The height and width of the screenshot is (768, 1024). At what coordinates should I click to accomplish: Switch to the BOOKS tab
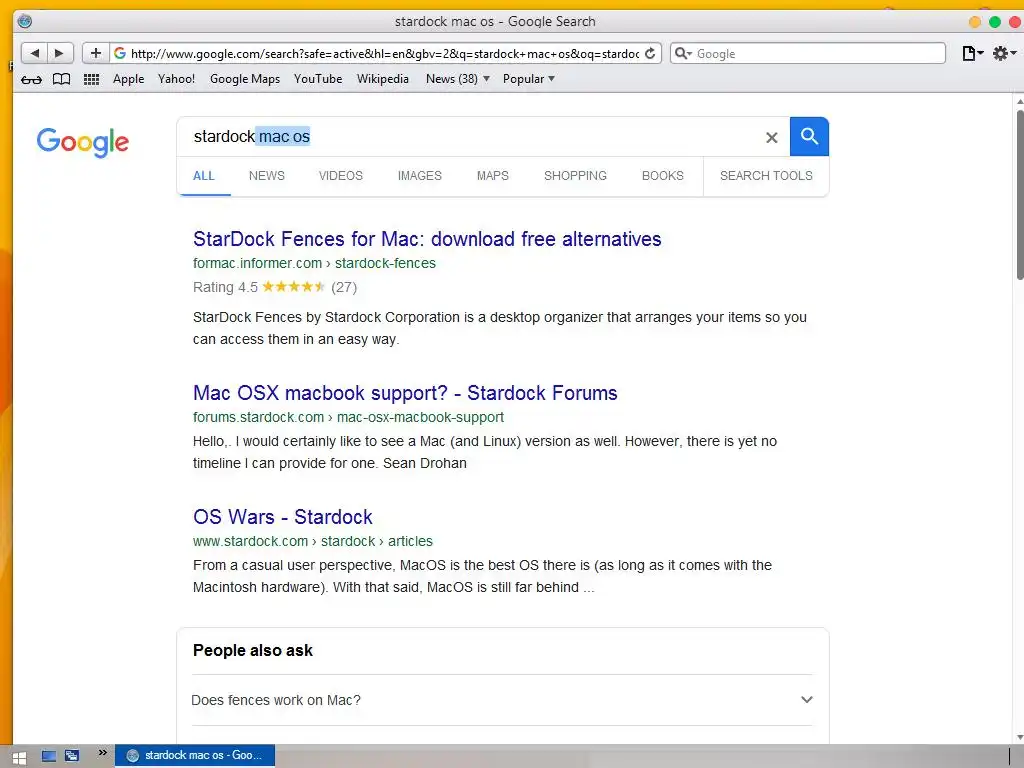(663, 176)
